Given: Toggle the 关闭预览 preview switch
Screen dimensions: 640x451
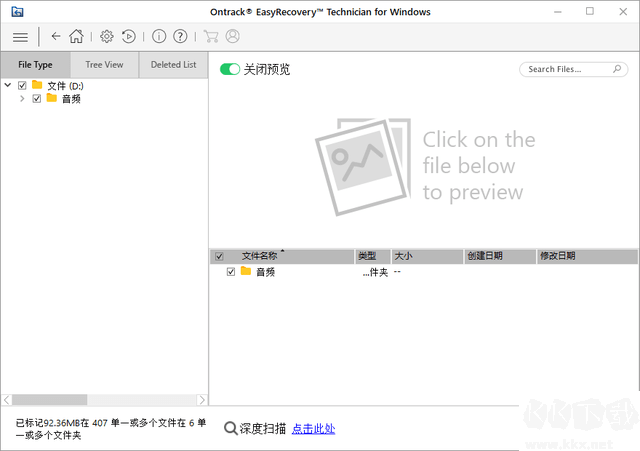Looking at the screenshot, I should pos(230,69).
